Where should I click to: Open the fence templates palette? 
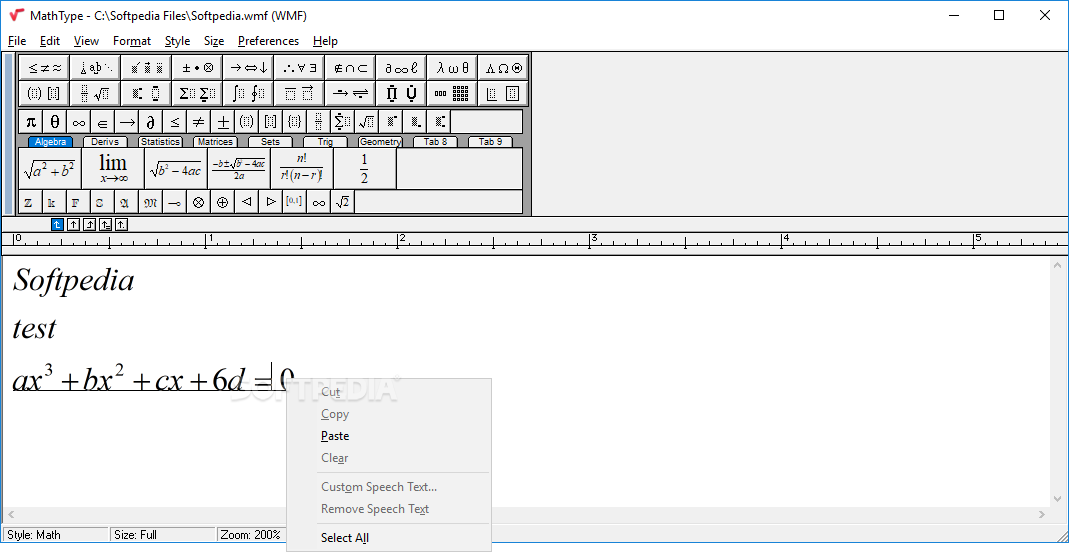click(x=44, y=93)
